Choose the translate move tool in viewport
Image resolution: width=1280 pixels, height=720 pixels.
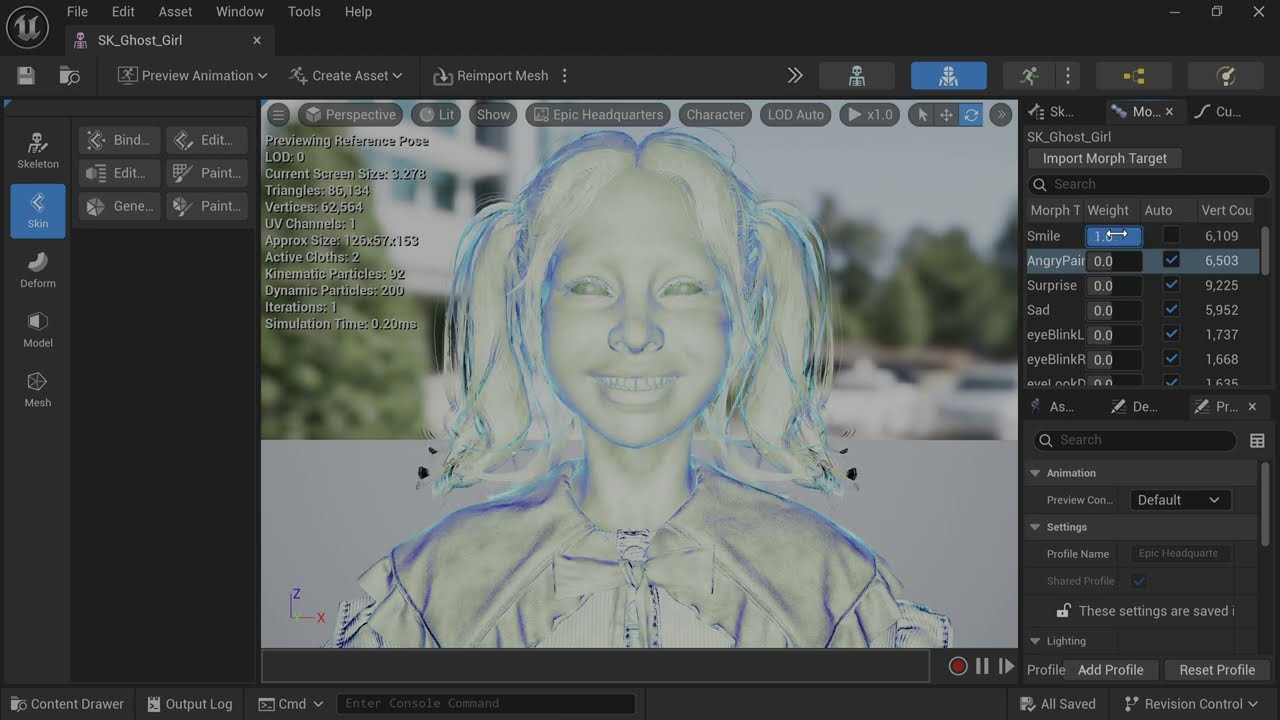946,115
